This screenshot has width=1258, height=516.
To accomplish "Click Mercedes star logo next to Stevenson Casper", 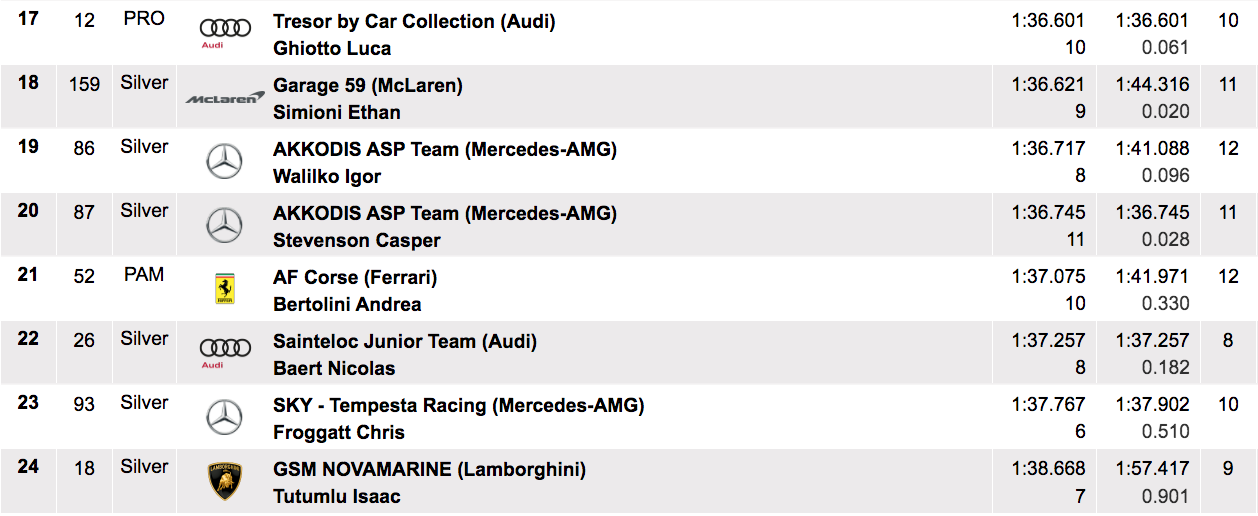I will [x=224, y=225].
